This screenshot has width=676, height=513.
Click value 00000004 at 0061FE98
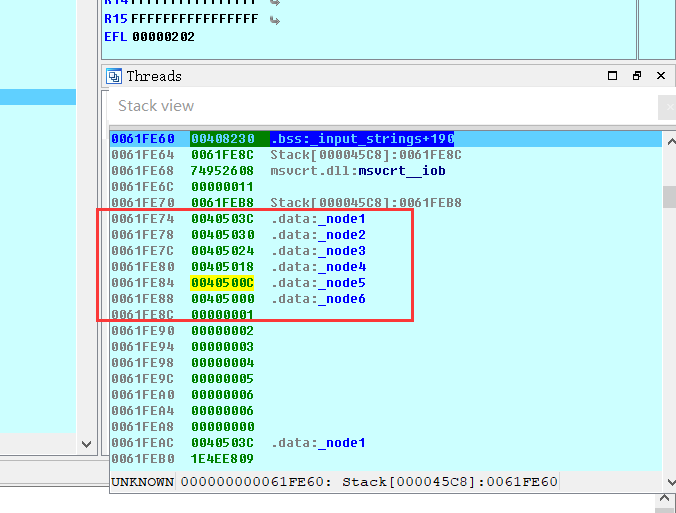tap(222, 363)
